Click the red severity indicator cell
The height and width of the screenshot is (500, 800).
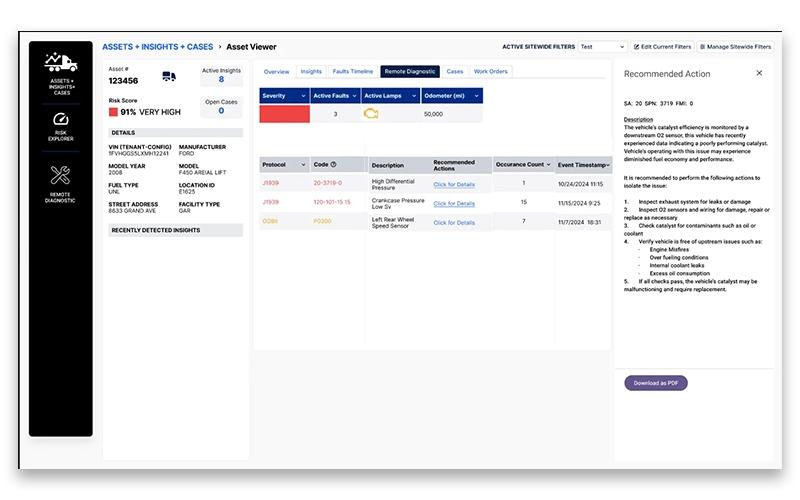pyautogui.click(x=284, y=114)
